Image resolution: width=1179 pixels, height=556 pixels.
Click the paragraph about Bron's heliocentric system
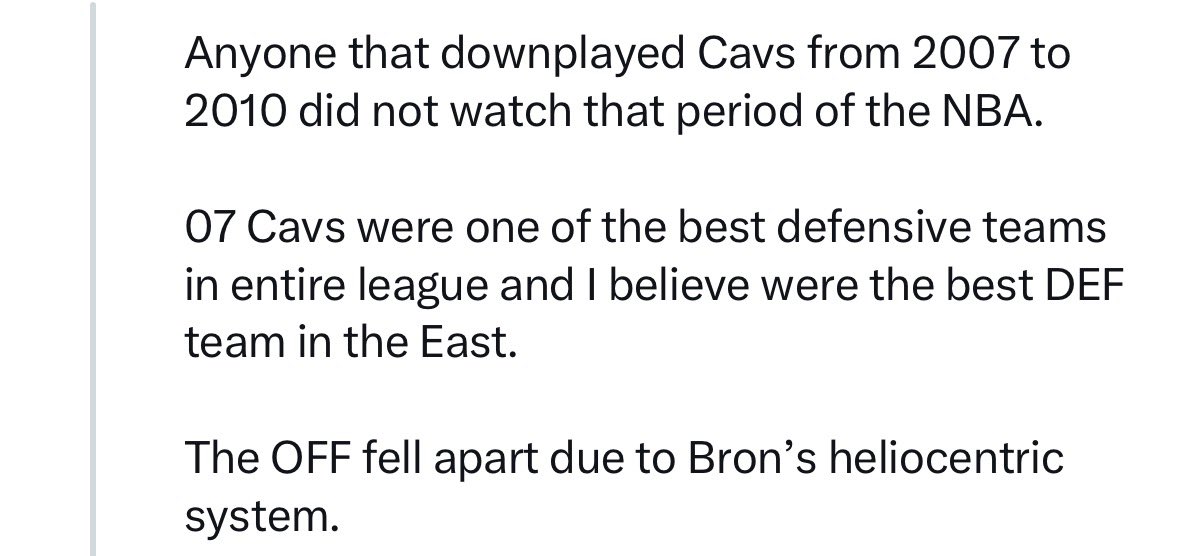click(x=623, y=487)
